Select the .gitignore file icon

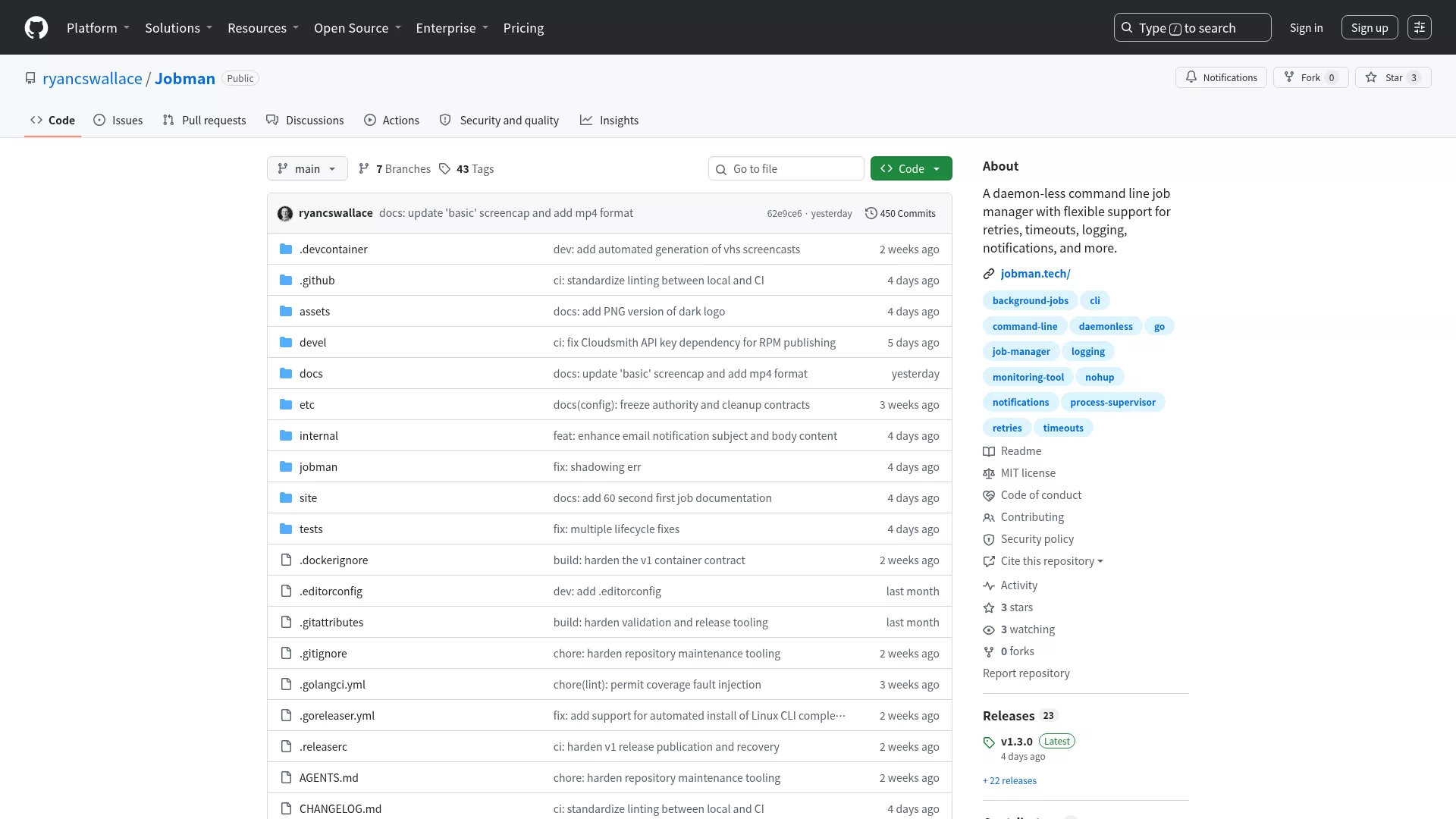[x=286, y=654]
